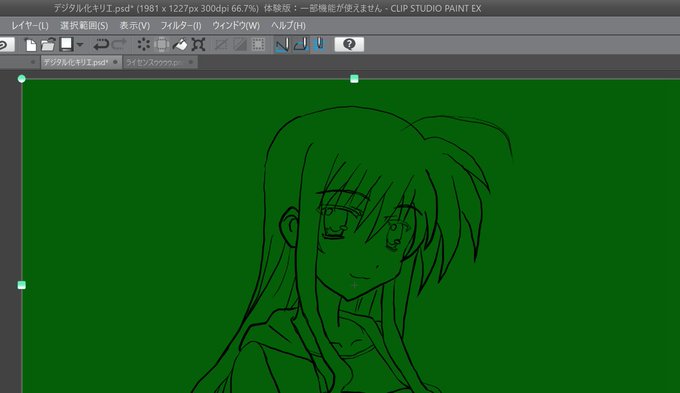
Task: Fill with the paint bucket icon
Action: (x=180, y=44)
